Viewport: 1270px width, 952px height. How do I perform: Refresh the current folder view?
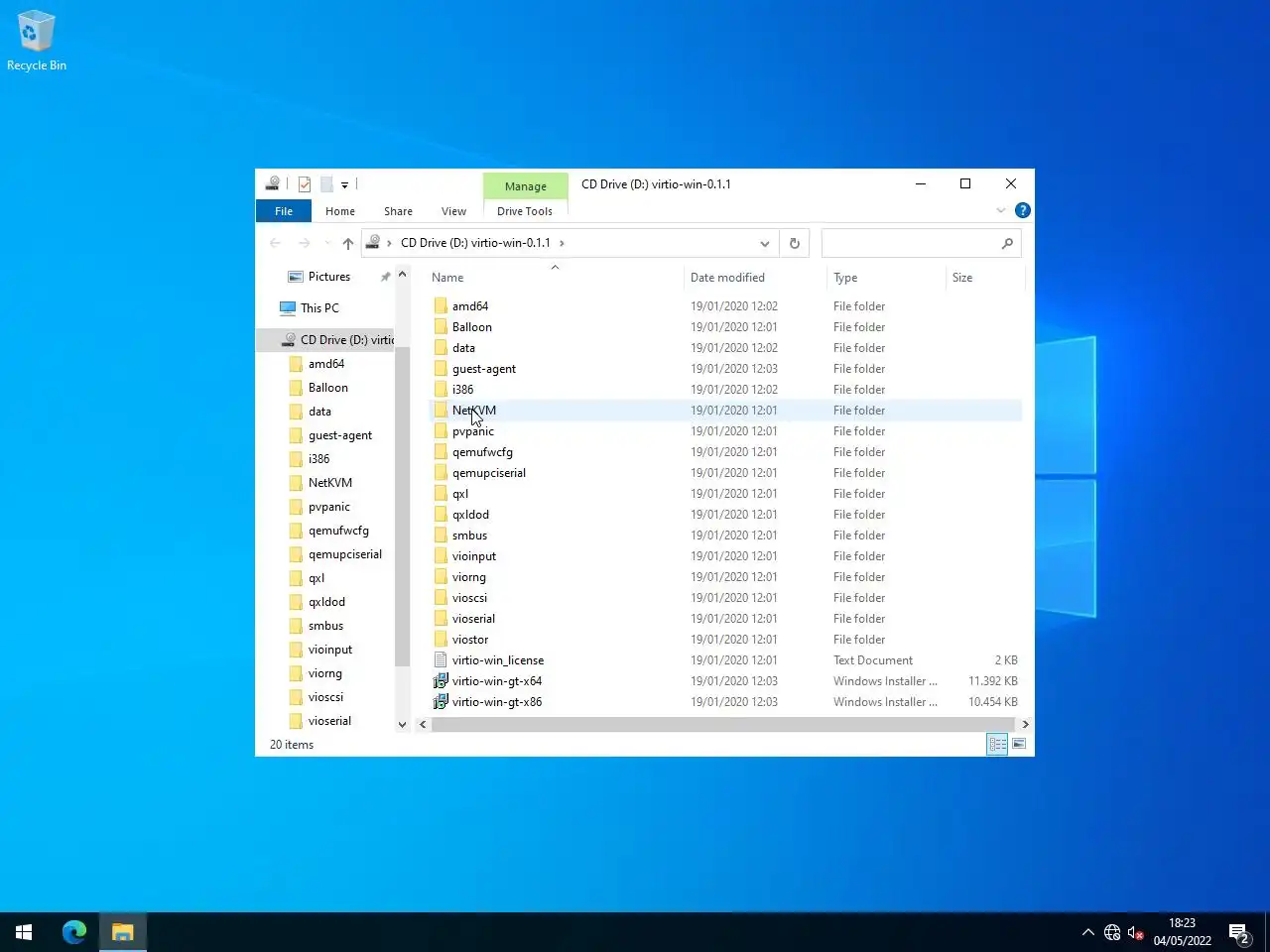click(794, 243)
